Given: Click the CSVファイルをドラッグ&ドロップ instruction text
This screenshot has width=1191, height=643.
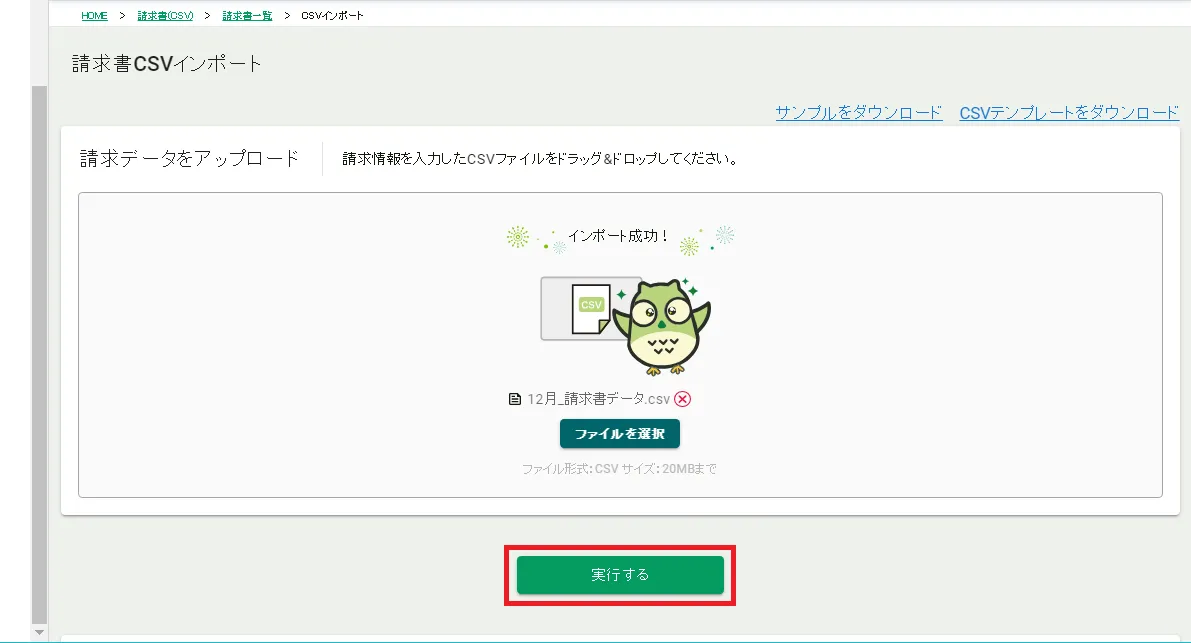Looking at the screenshot, I should pos(540,159).
